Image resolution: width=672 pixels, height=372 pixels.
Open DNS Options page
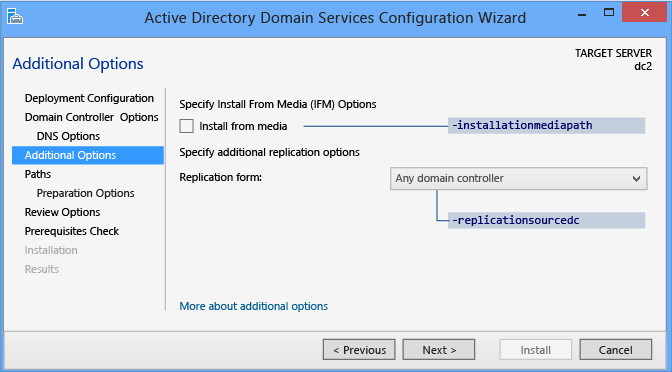(x=68, y=136)
